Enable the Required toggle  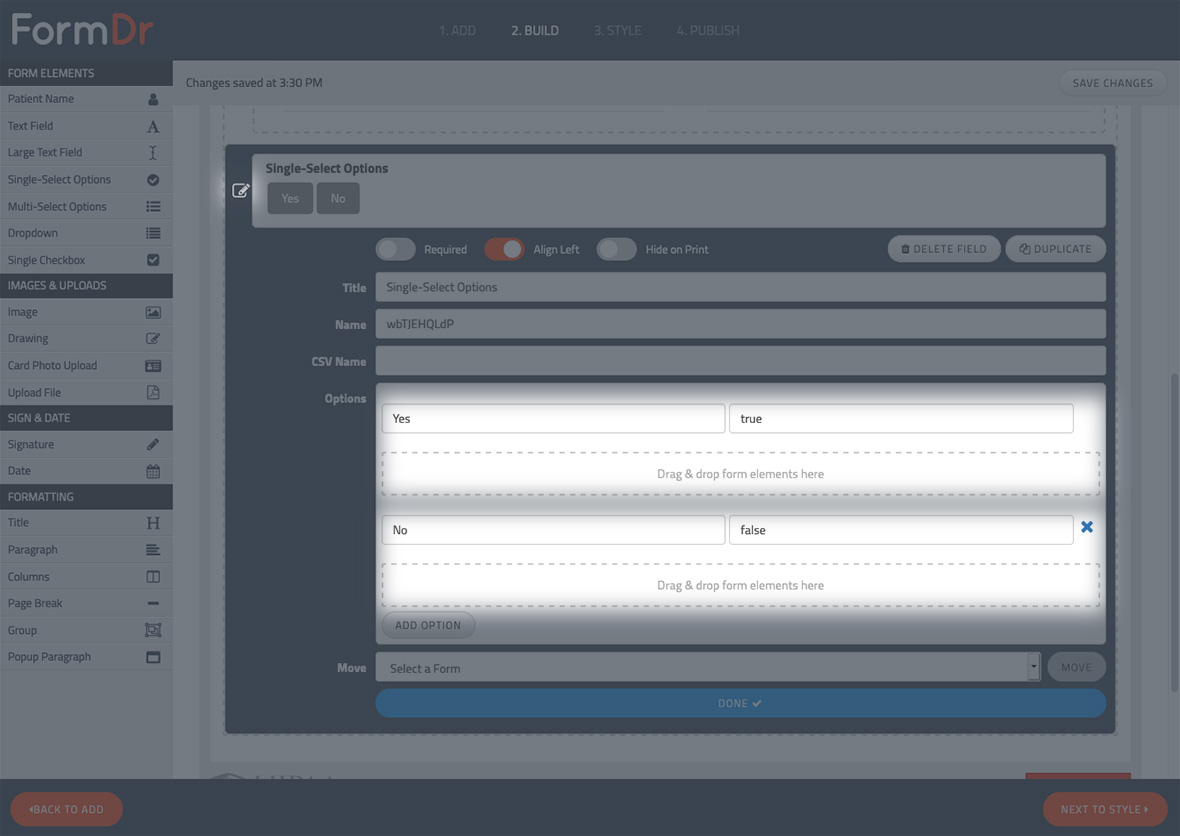click(396, 249)
